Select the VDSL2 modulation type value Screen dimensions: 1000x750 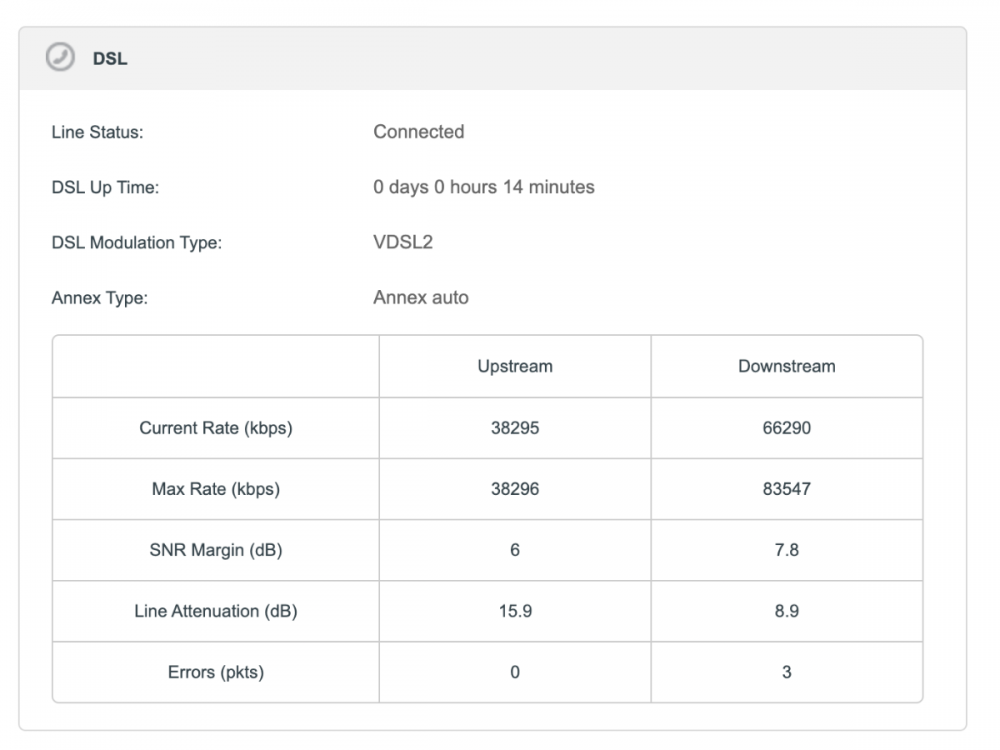click(x=403, y=242)
